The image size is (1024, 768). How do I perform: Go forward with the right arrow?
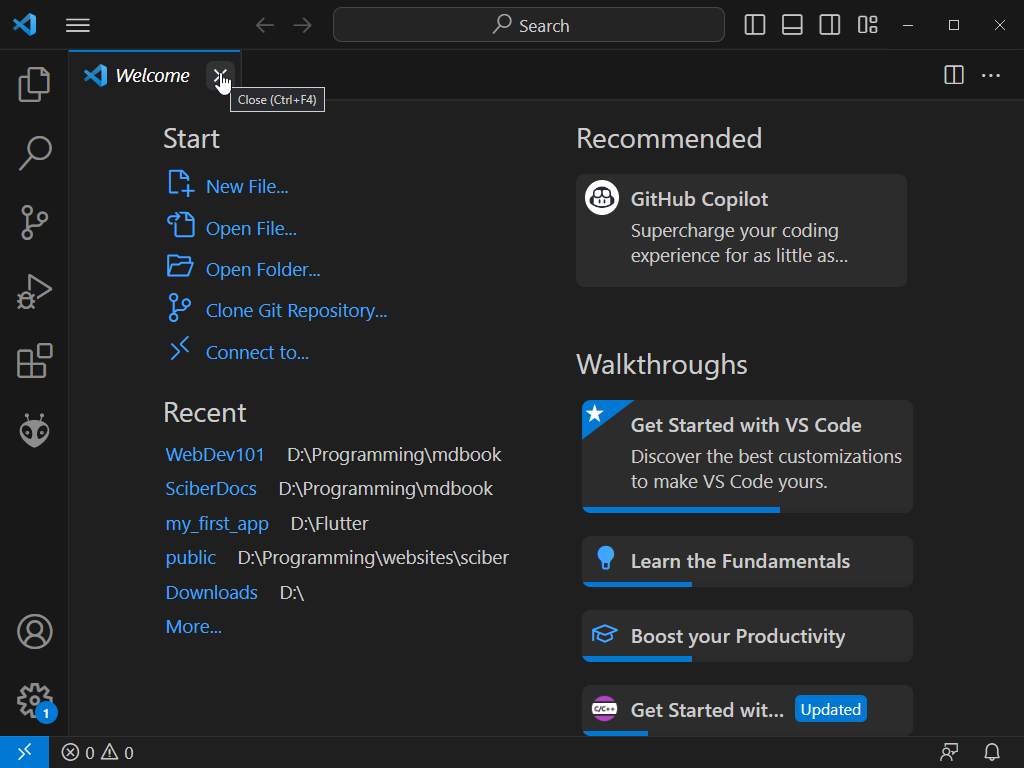(302, 25)
